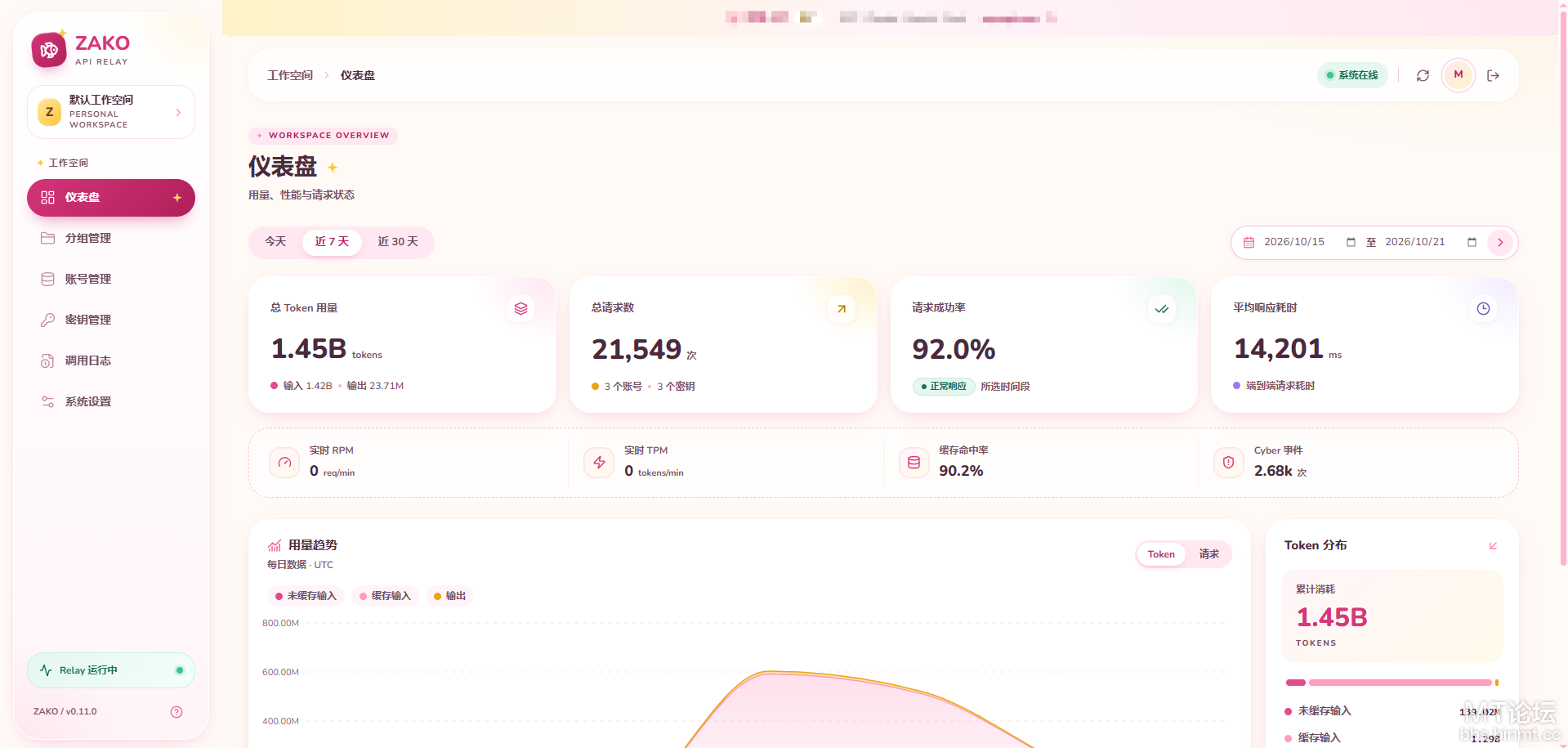Toggle 输出 legend series

(x=449, y=596)
